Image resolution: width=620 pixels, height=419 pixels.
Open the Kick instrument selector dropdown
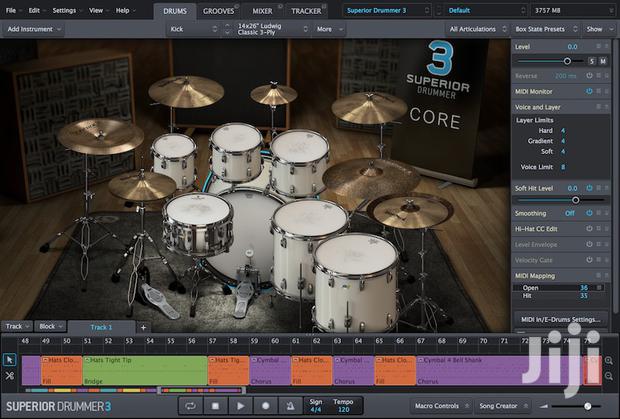pyautogui.click(x=193, y=29)
